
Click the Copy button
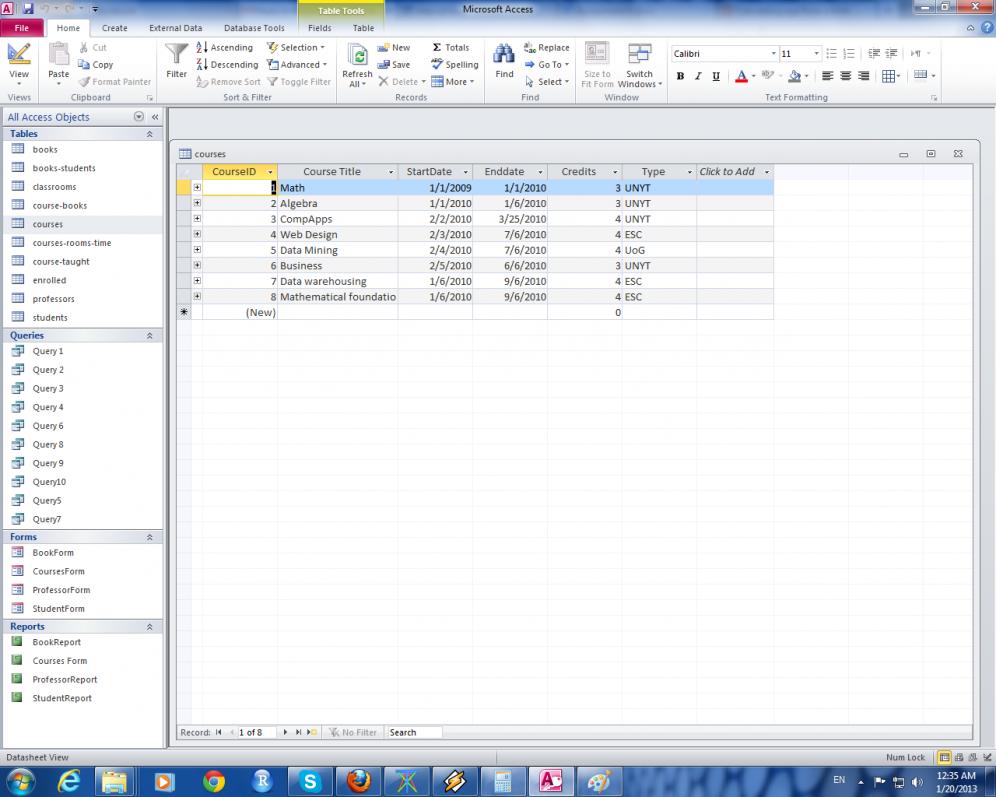point(95,65)
